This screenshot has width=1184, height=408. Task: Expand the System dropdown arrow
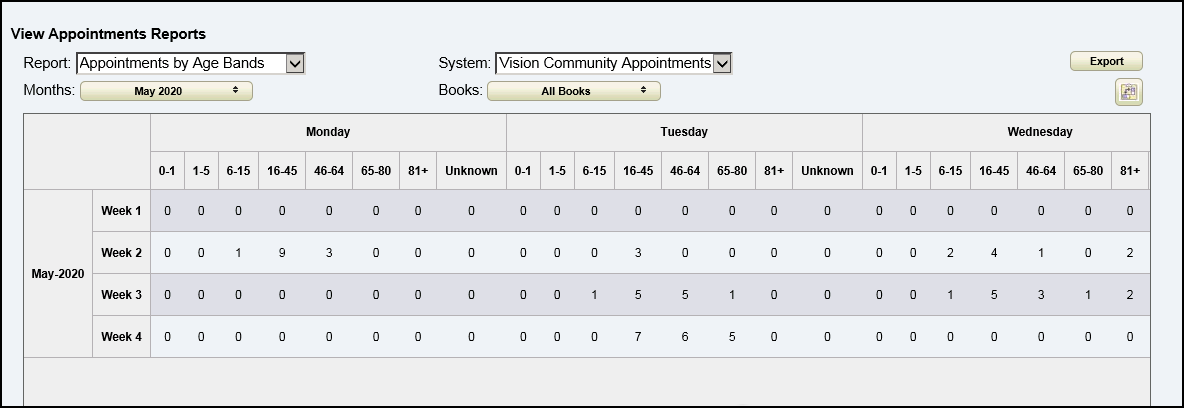pos(723,63)
